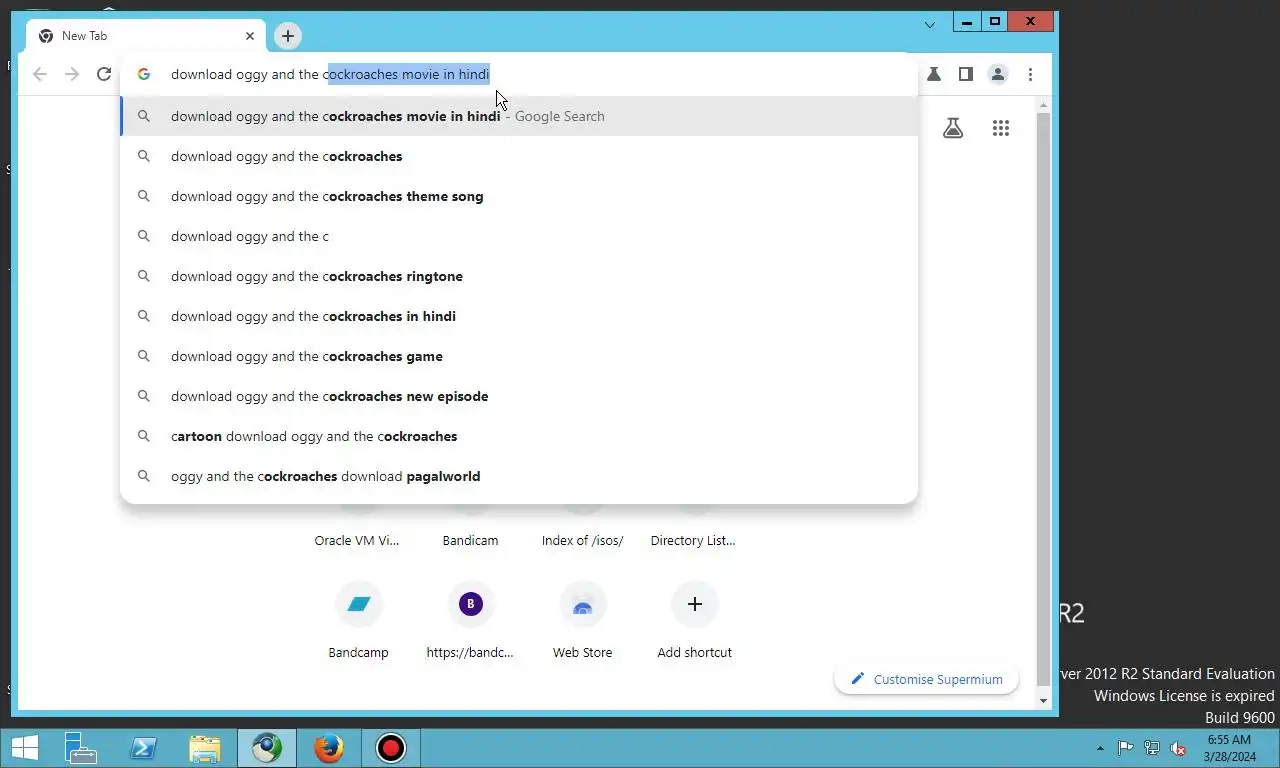The height and width of the screenshot is (768, 1280).
Task: Close the New Tab tab
Action: (x=250, y=36)
